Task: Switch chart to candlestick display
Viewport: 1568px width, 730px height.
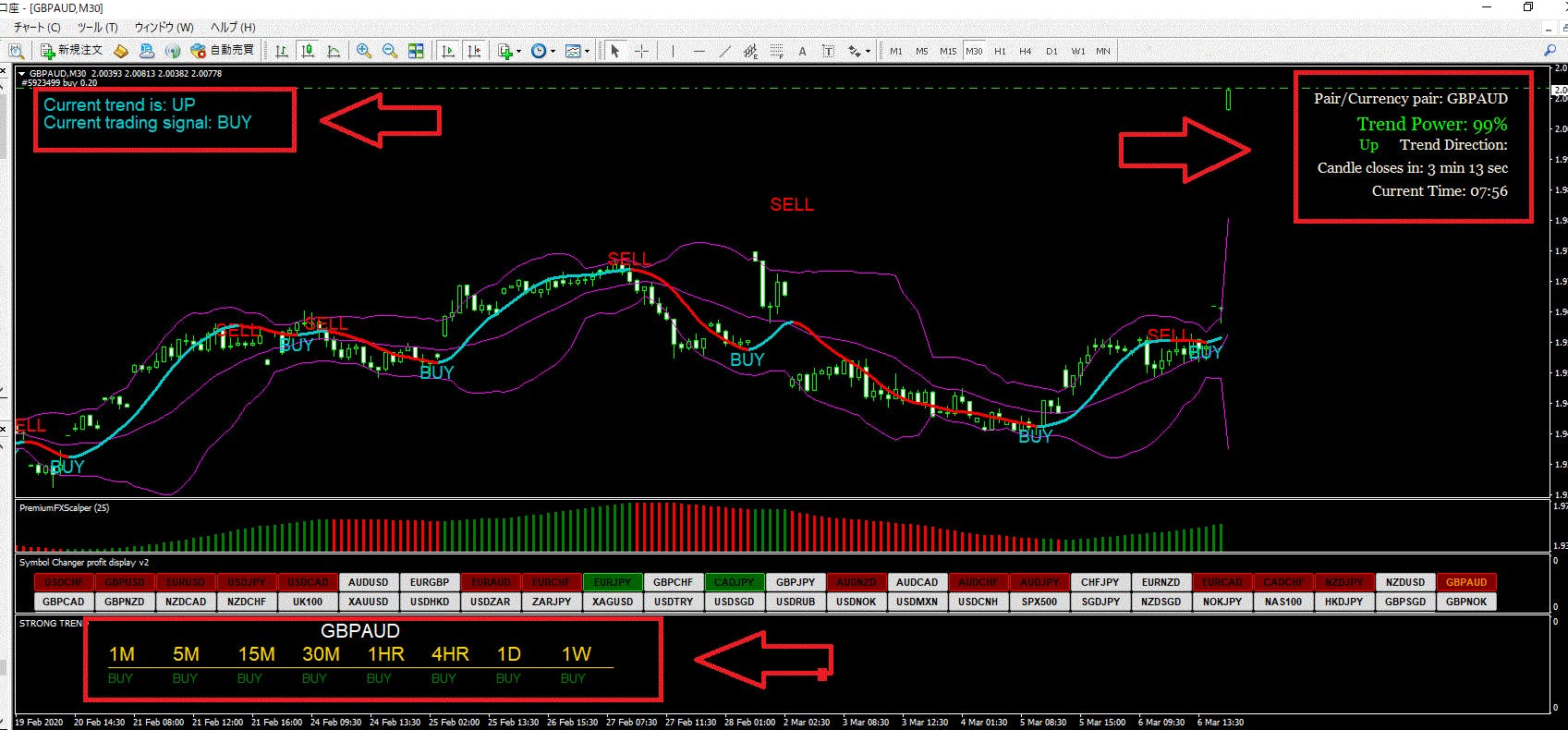Action: pos(308,51)
